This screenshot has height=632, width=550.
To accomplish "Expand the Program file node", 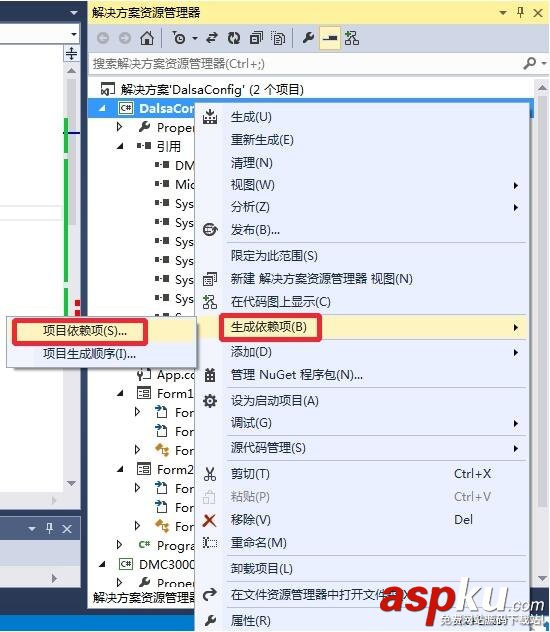I will 119,545.
